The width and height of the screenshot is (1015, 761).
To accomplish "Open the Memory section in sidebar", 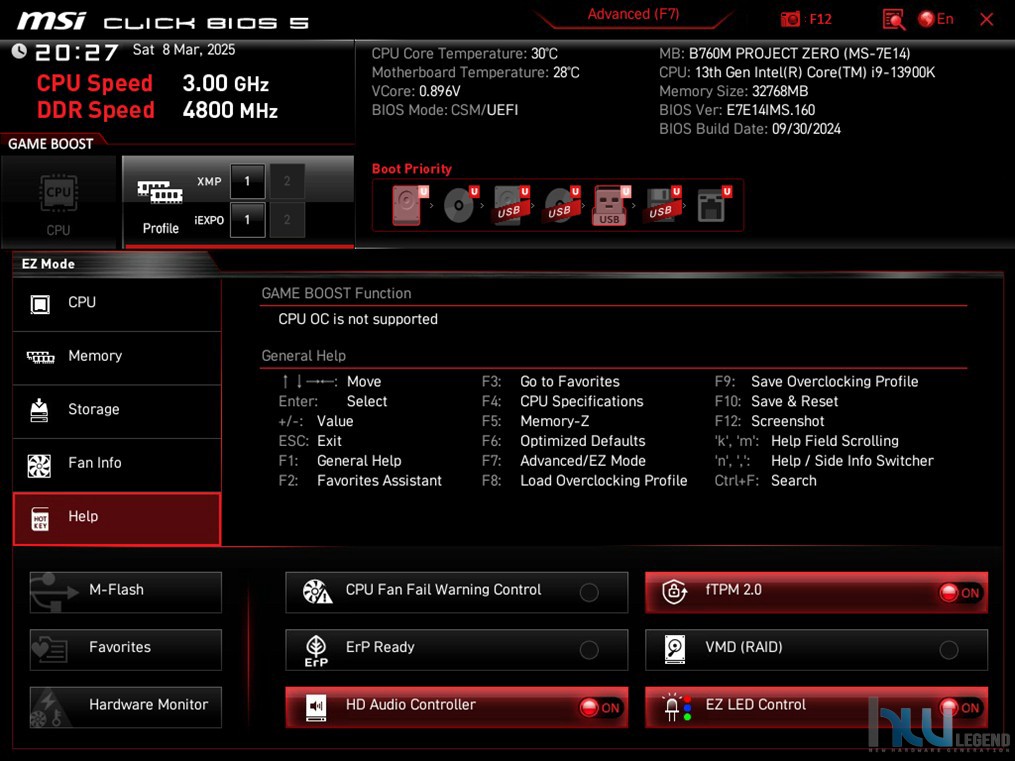I will coord(117,357).
